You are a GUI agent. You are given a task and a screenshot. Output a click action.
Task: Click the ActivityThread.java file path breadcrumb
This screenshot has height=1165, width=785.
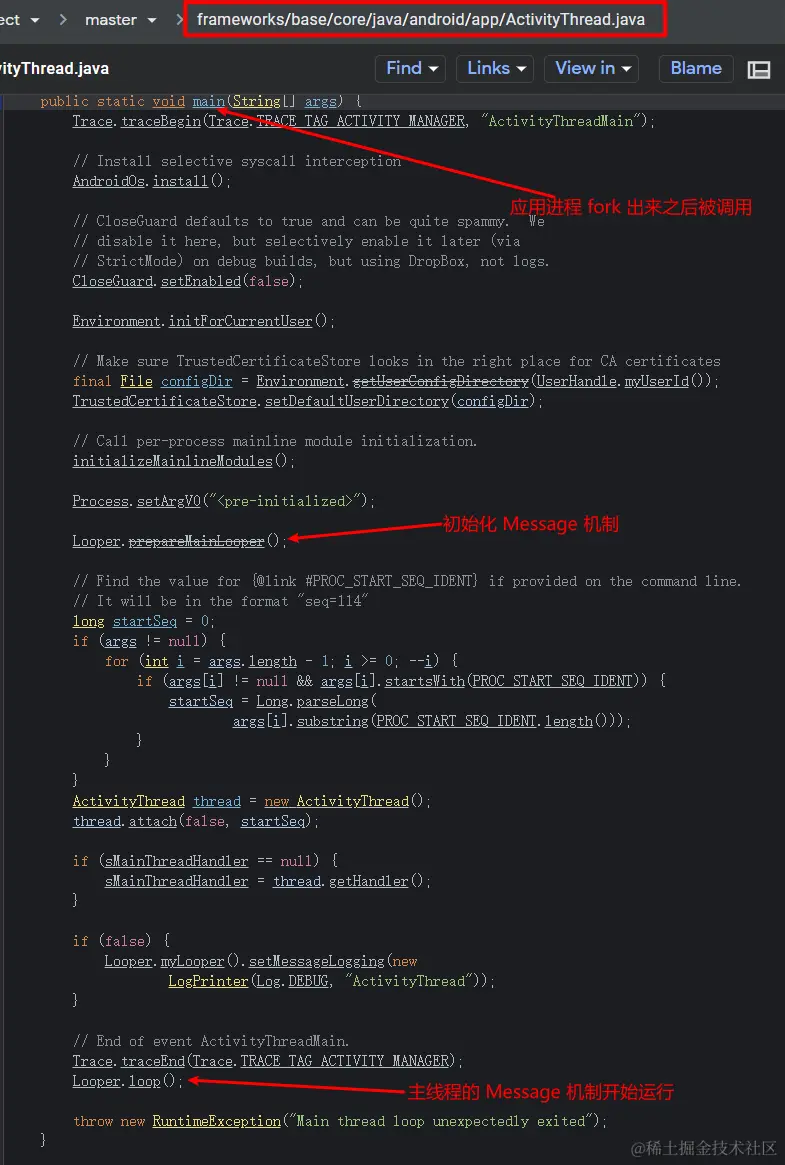(x=421, y=19)
